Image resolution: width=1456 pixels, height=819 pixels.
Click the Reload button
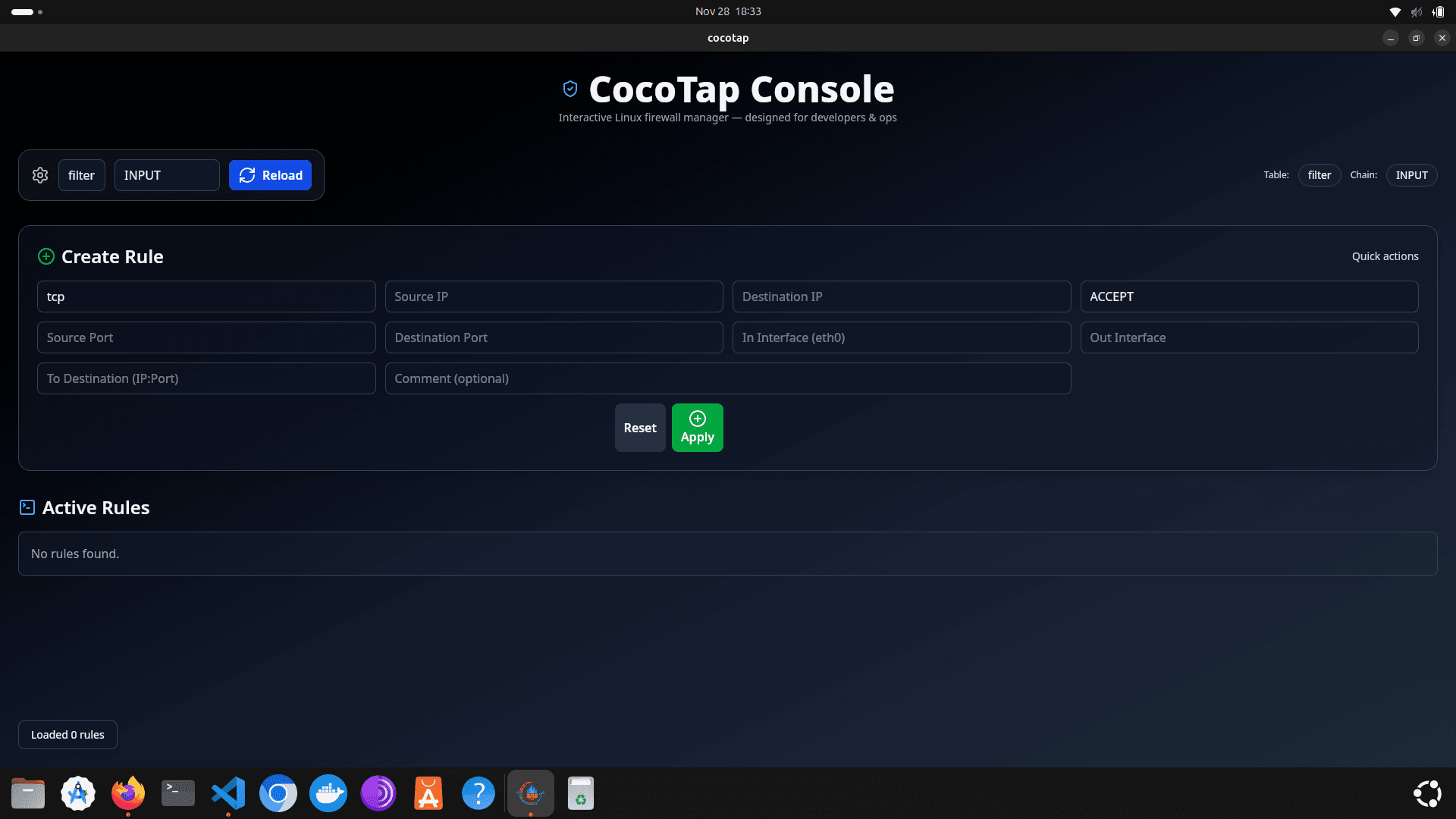coord(270,175)
